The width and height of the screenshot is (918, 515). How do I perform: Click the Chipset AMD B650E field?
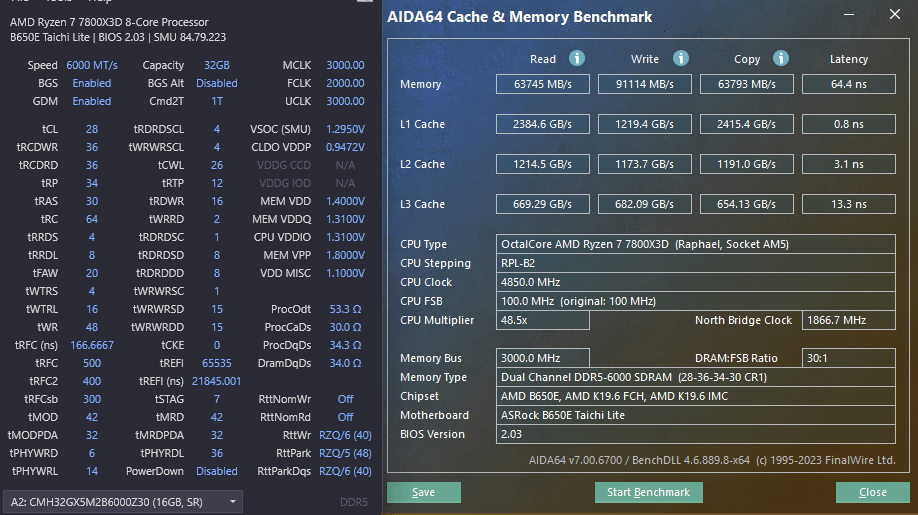[x=696, y=396]
